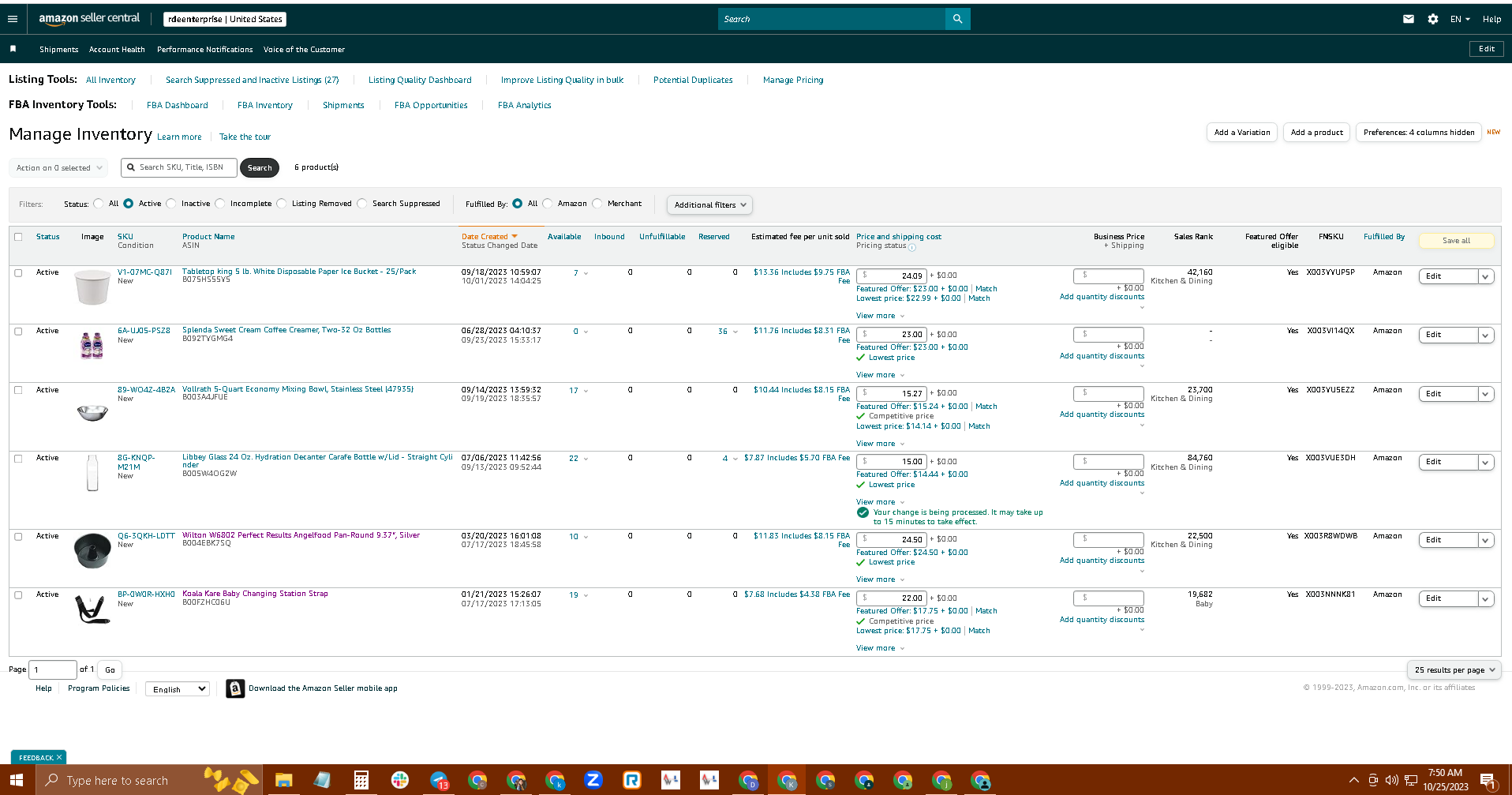Select Fulfilled By 'Amazon' radio button

[x=548, y=204]
